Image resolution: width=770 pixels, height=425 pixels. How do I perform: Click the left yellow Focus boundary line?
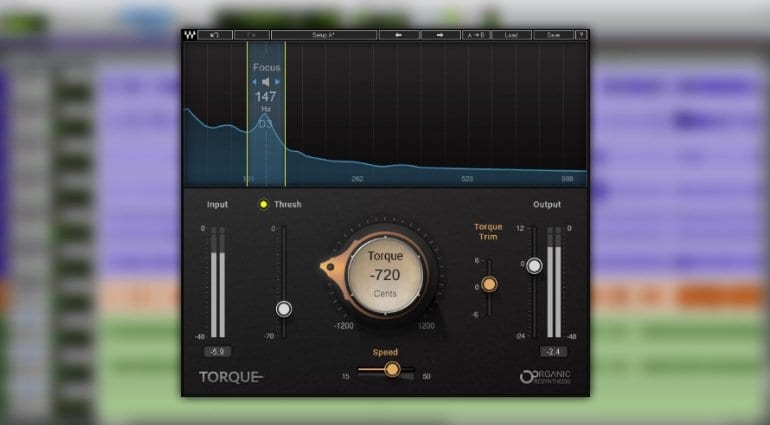click(x=247, y=114)
